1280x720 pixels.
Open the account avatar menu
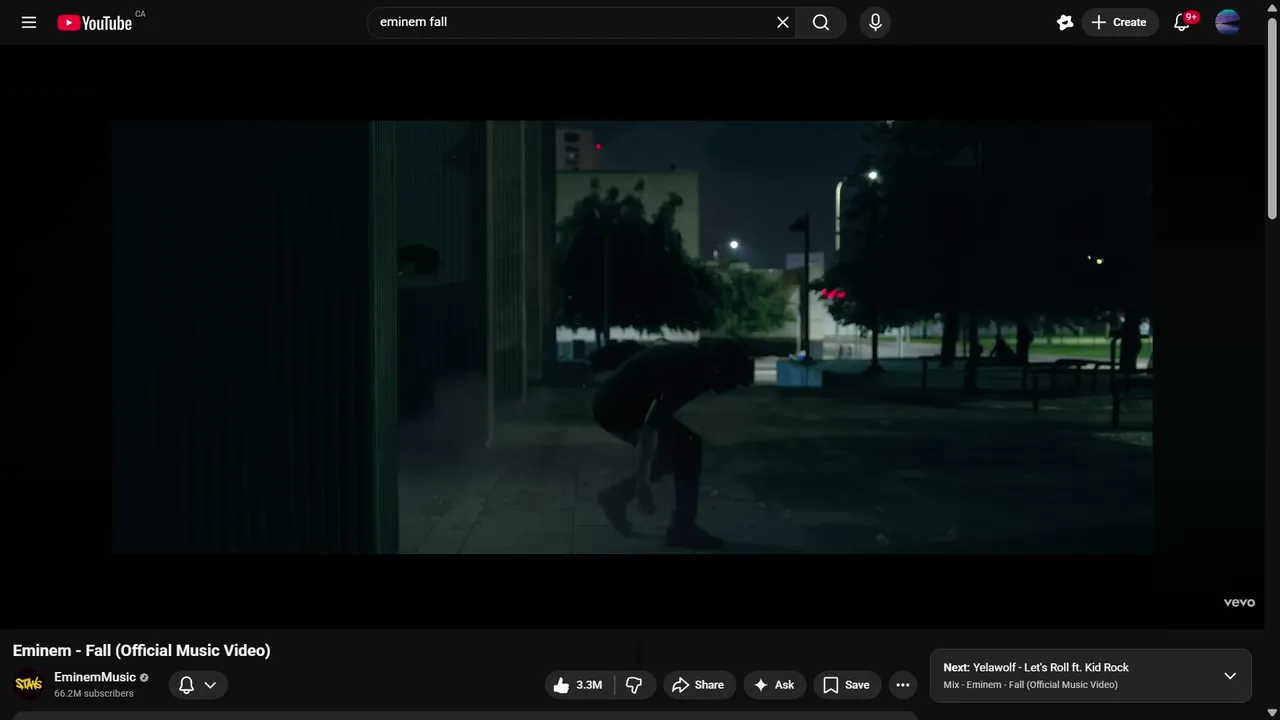pyautogui.click(x=1228, y=22)
